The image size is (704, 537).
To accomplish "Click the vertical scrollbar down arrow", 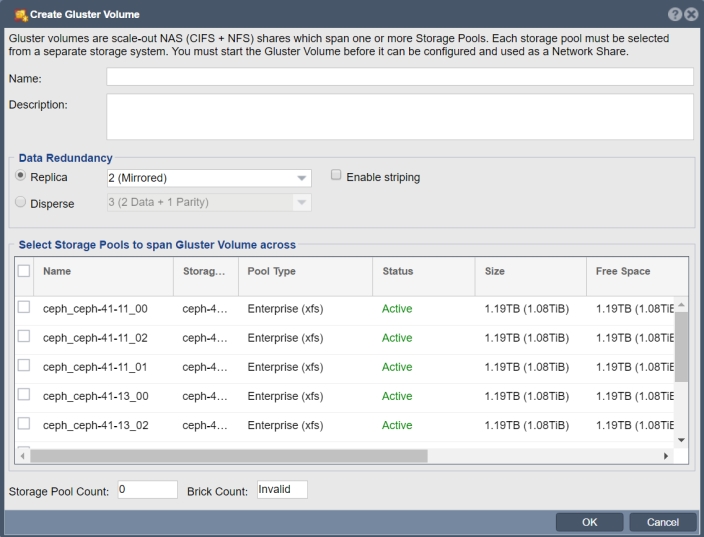I will [x=681, y=440].
